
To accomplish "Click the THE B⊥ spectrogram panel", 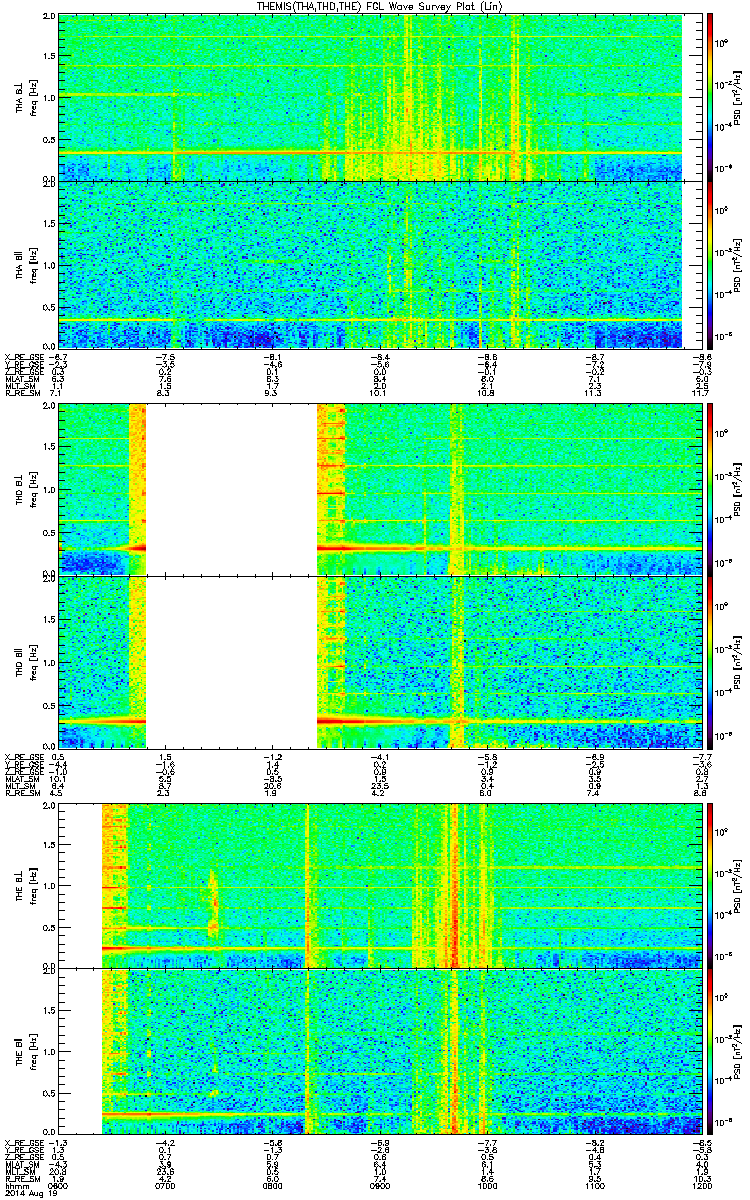I will [379, 884].
